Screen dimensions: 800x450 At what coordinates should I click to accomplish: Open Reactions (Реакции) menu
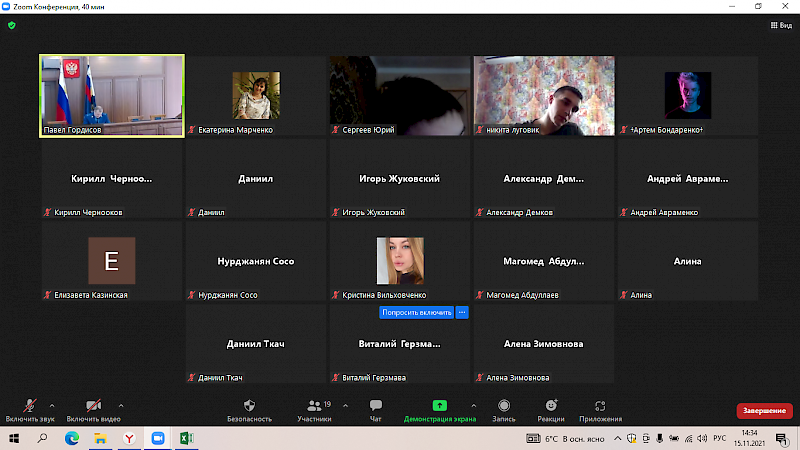[550, 406]
